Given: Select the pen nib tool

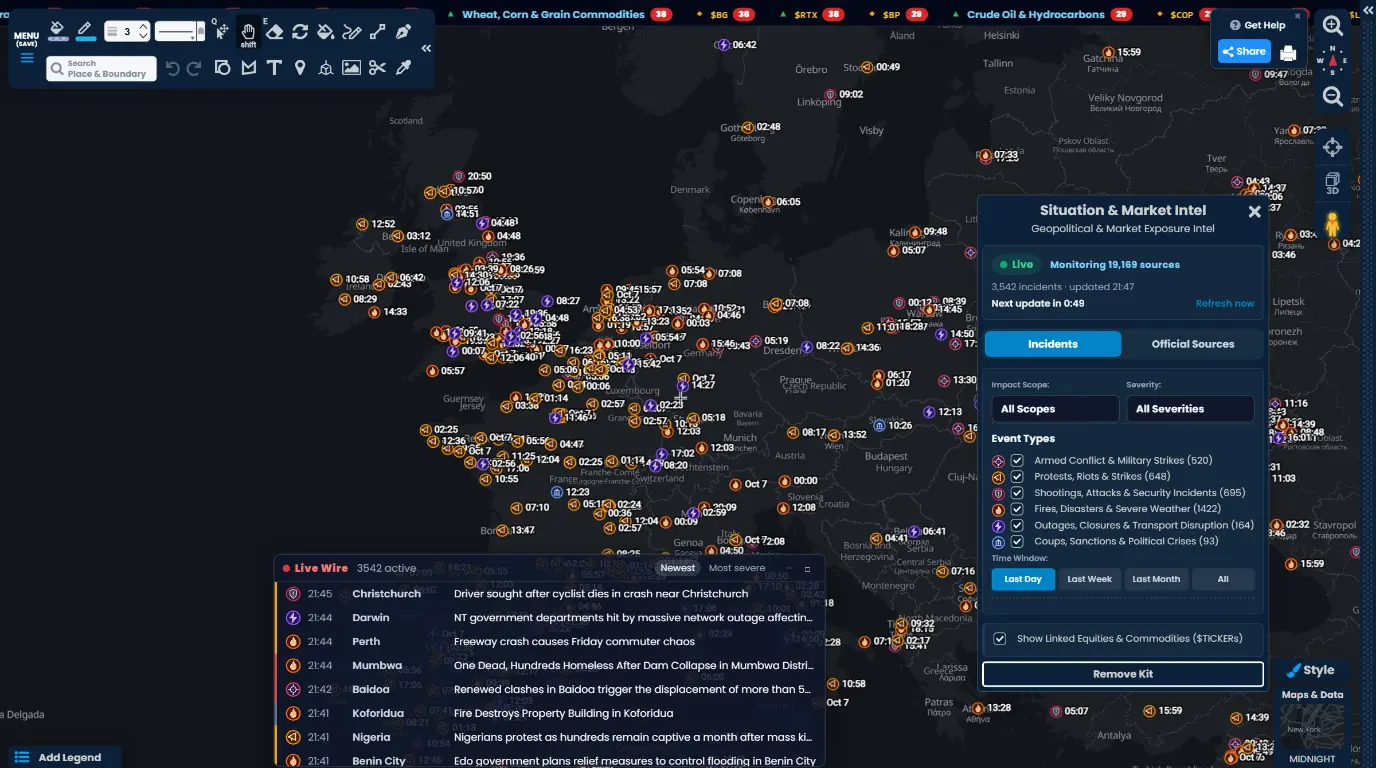Looking at the screenshot, I should pyautogui.click(x=403, y=32).
